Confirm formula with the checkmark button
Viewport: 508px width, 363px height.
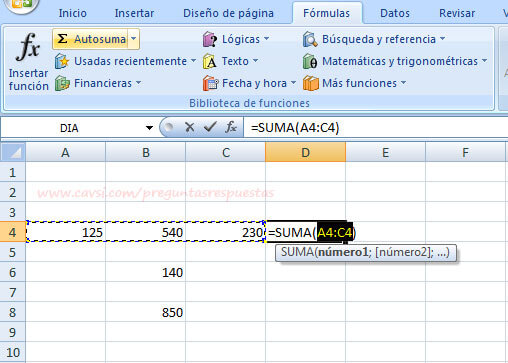tap(210, 127)
